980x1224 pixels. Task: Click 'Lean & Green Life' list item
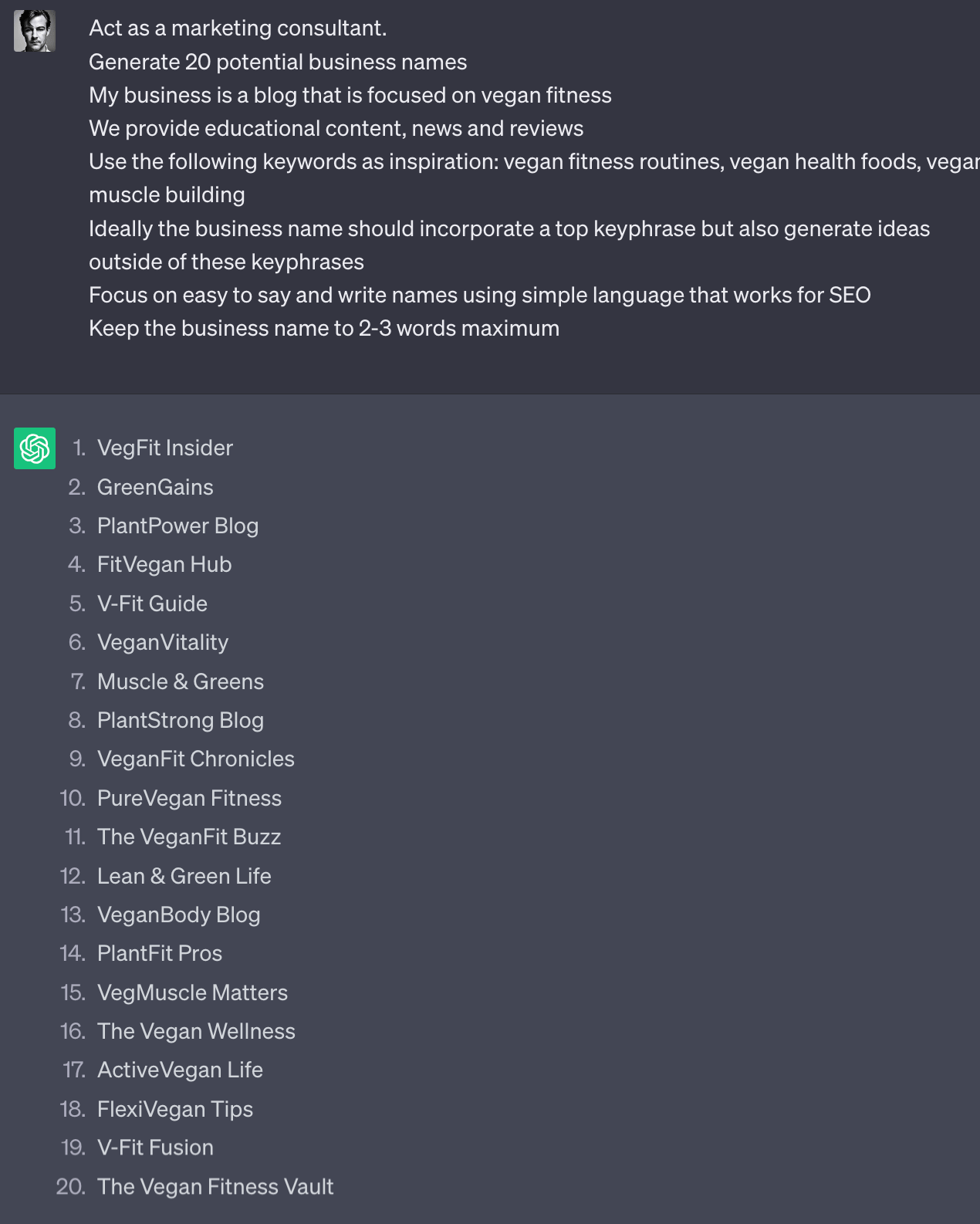184,876
